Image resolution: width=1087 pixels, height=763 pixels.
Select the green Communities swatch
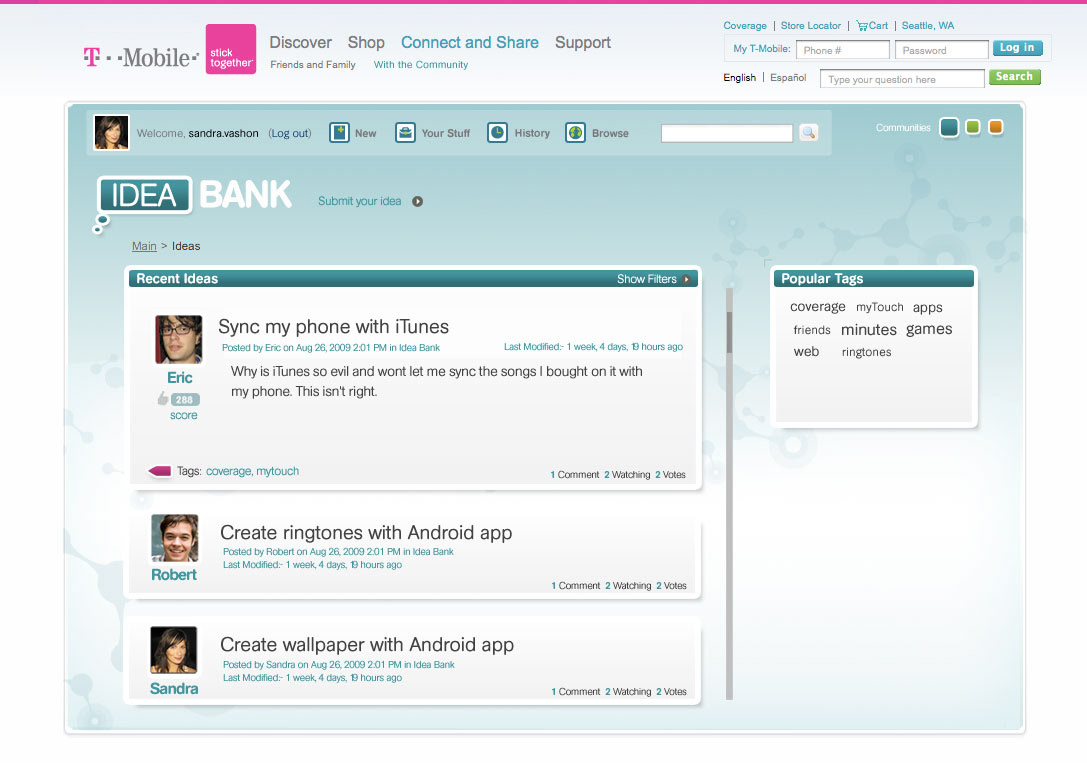pyautogui.click(x=973, y=127)
